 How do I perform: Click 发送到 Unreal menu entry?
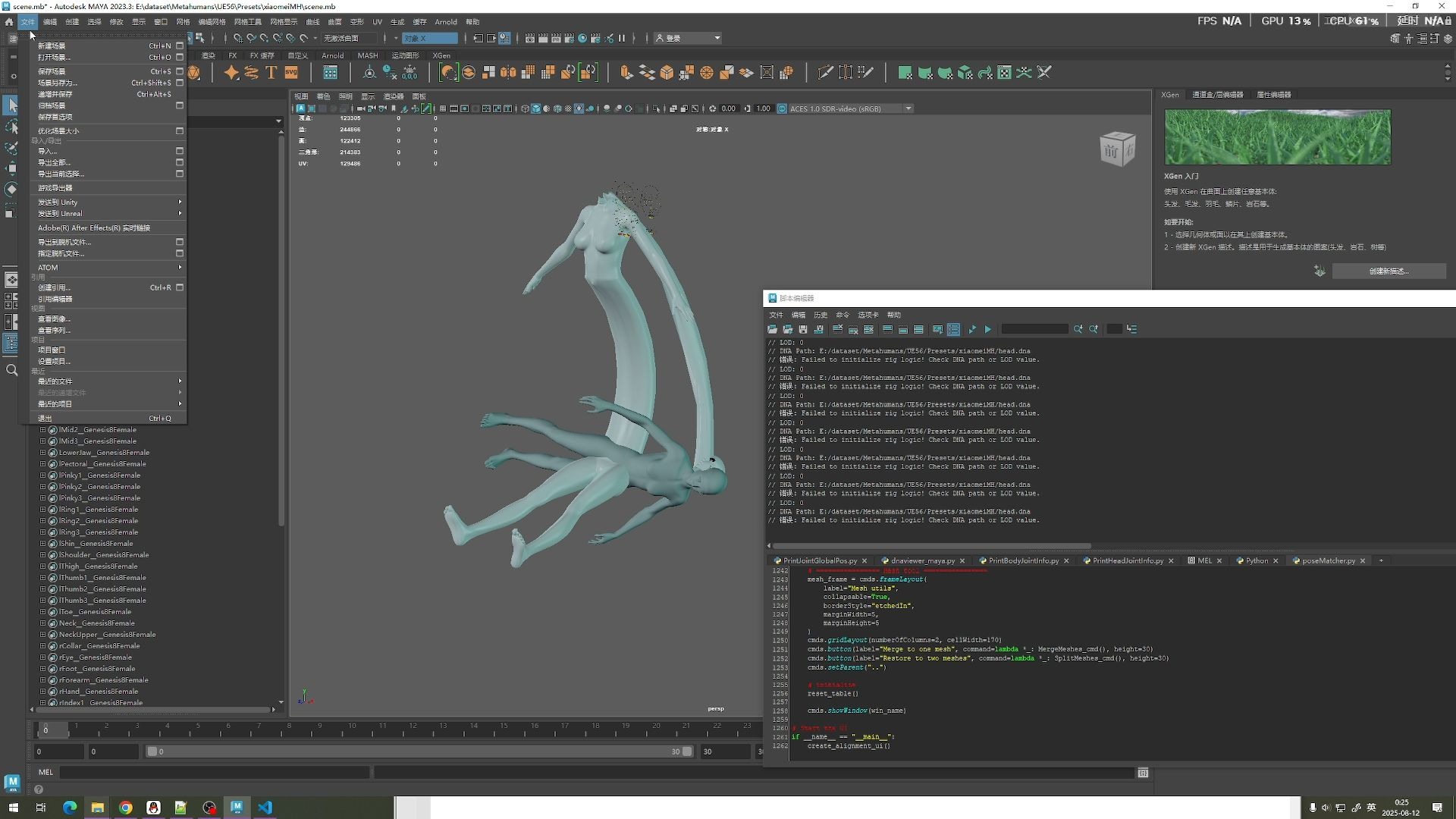point(61,214)
